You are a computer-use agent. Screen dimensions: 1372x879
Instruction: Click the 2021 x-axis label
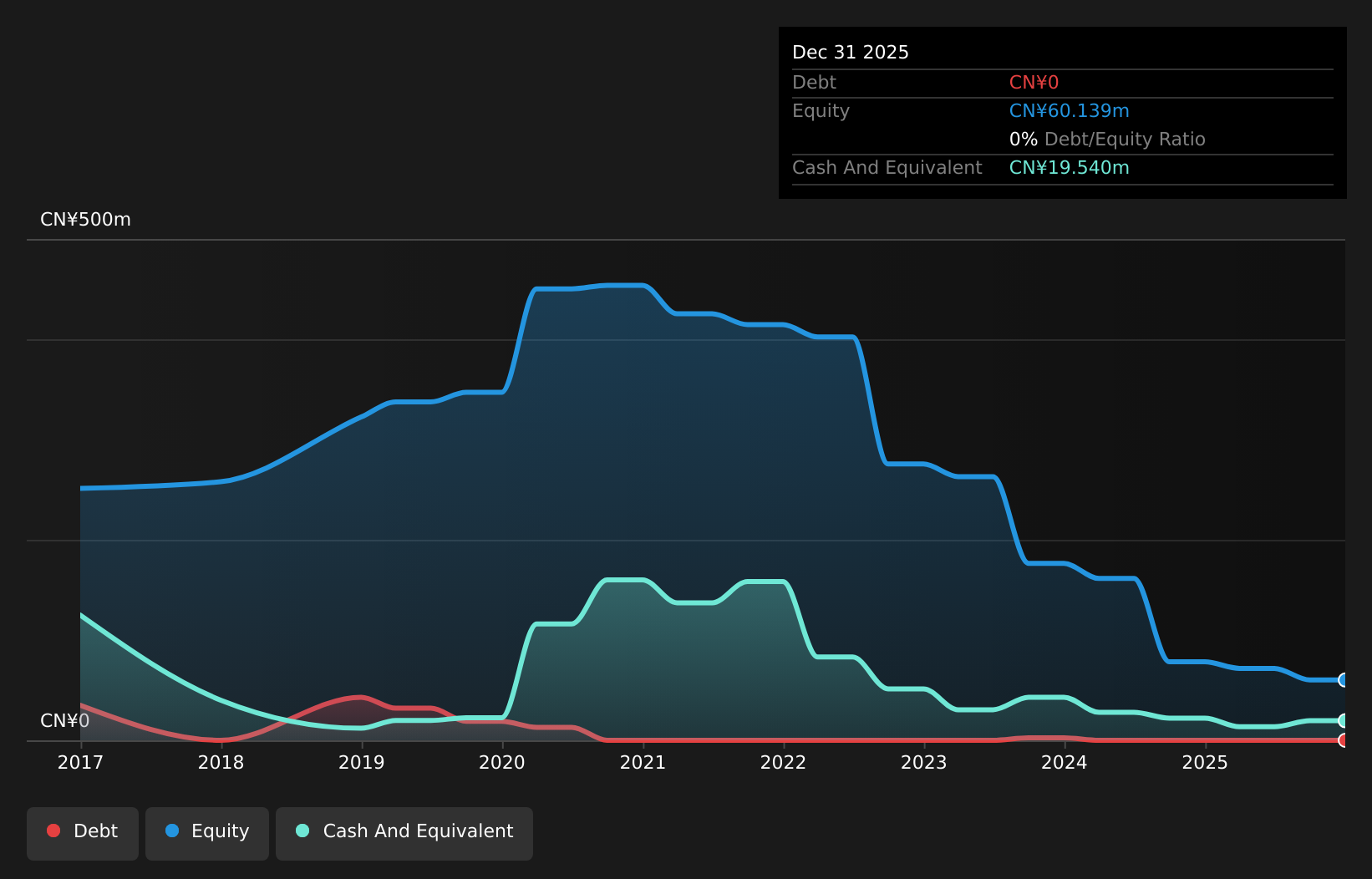pyautogui.click(x=643, y=763)
